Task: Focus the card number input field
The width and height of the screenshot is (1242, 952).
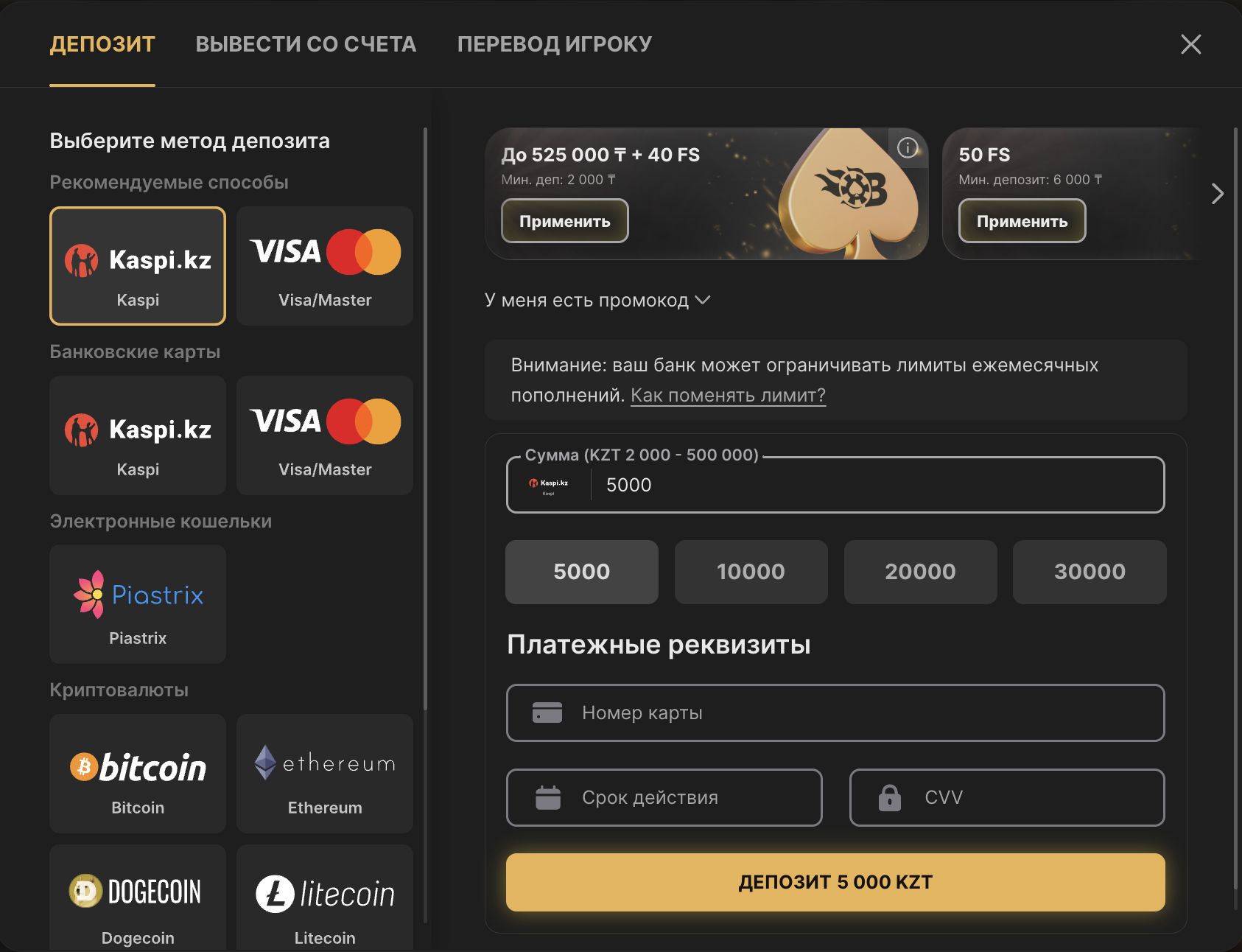Action: click(x=835, y=713)
